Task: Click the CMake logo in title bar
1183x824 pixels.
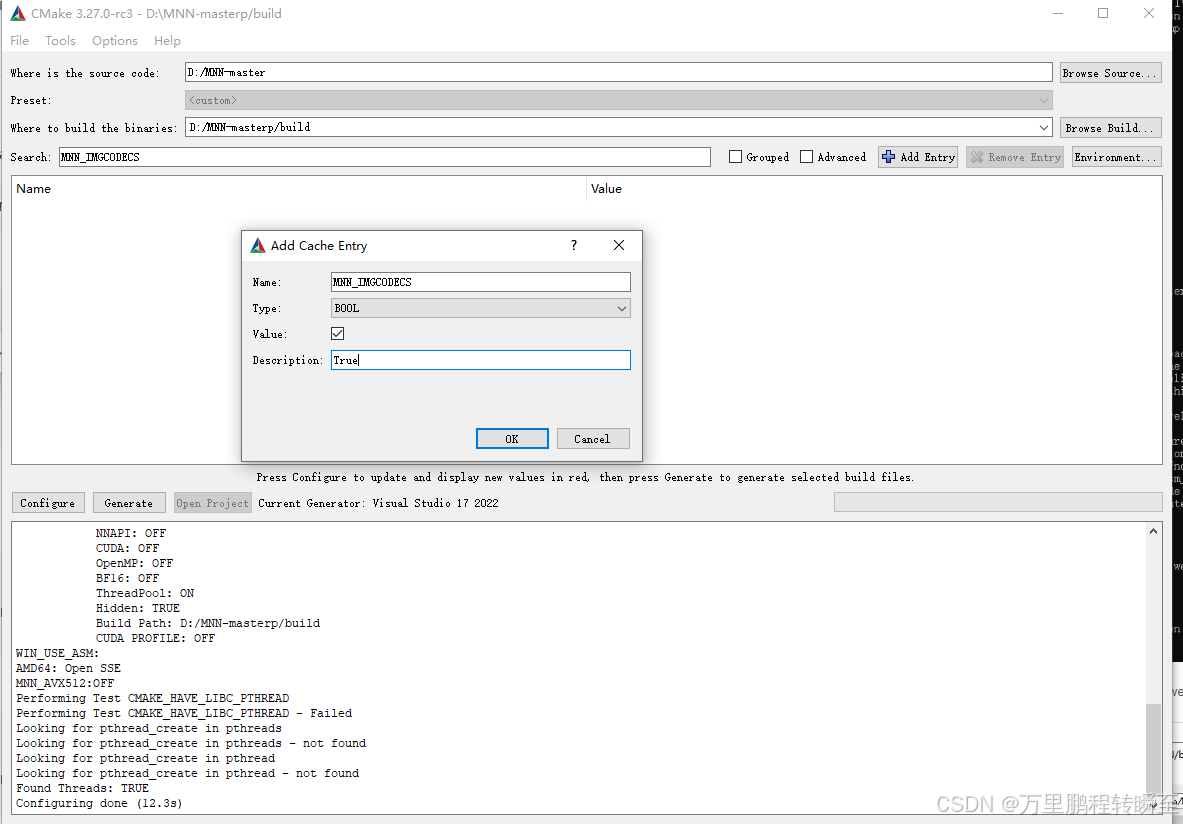Action: 17,14
